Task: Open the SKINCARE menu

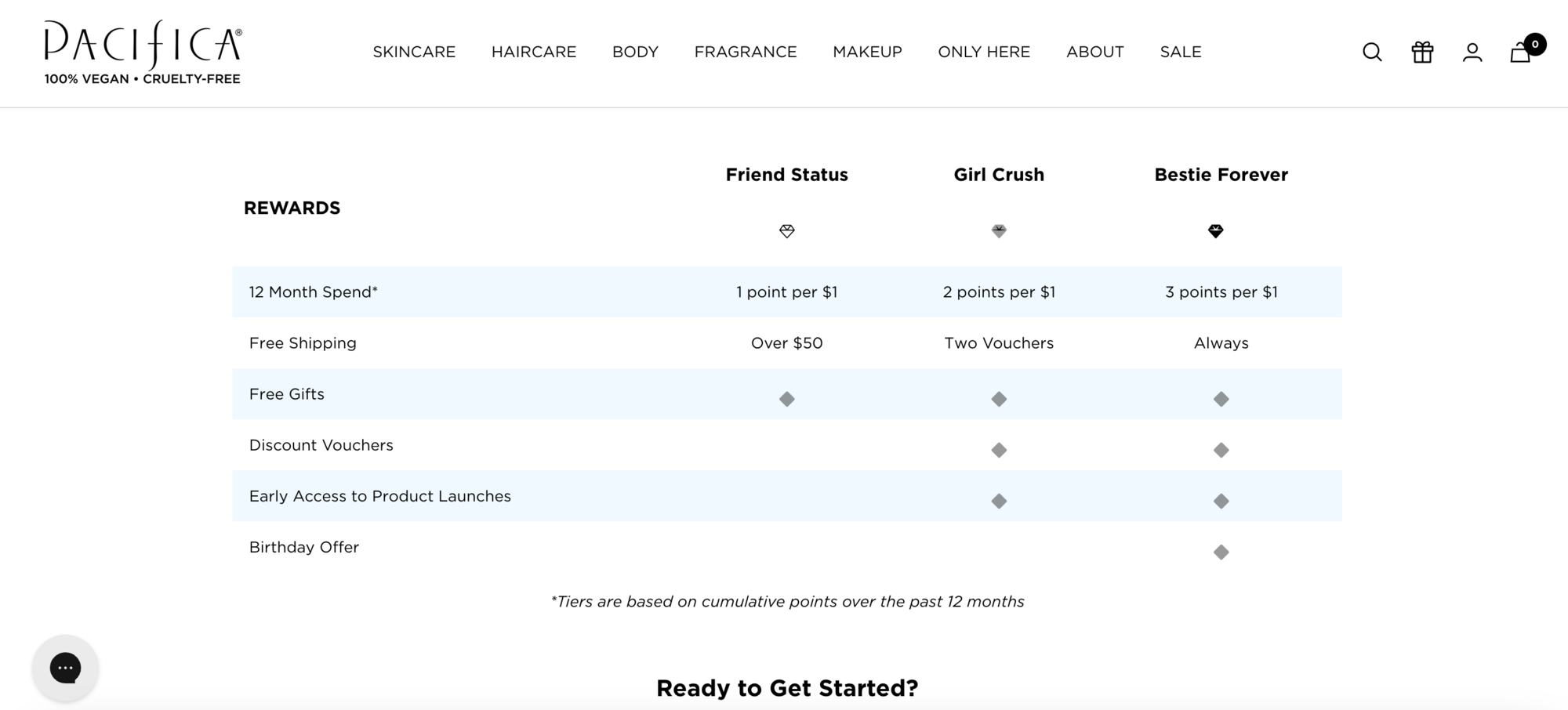Action: point(414,52)
